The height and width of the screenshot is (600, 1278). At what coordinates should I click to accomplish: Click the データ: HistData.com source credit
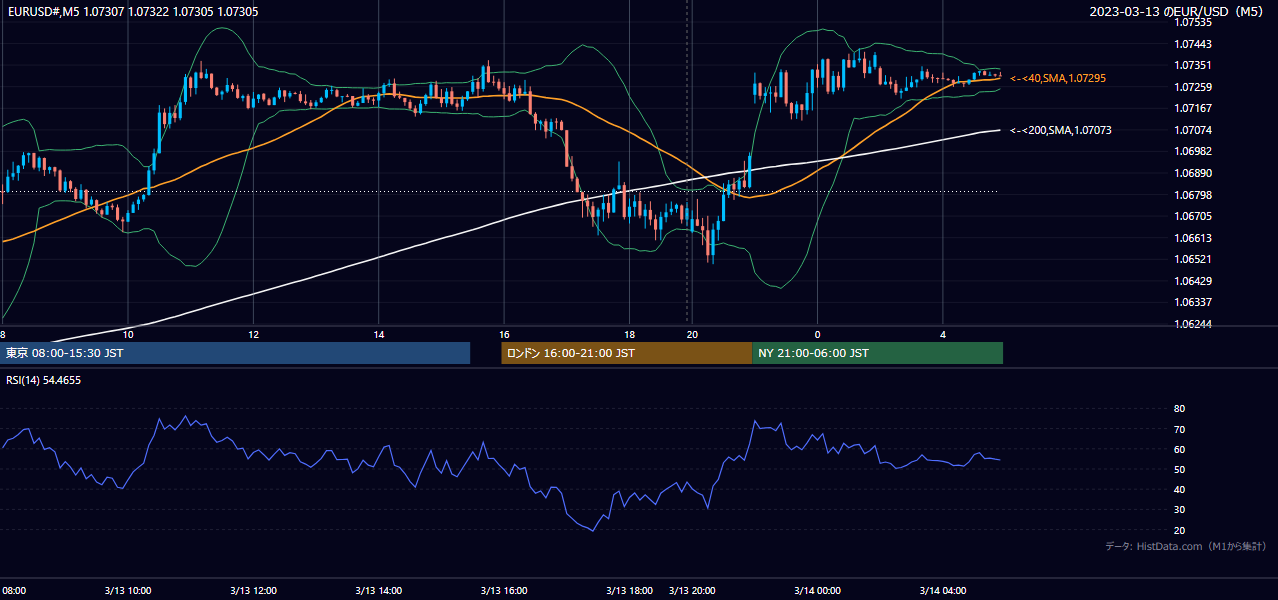pos(1186,546)
